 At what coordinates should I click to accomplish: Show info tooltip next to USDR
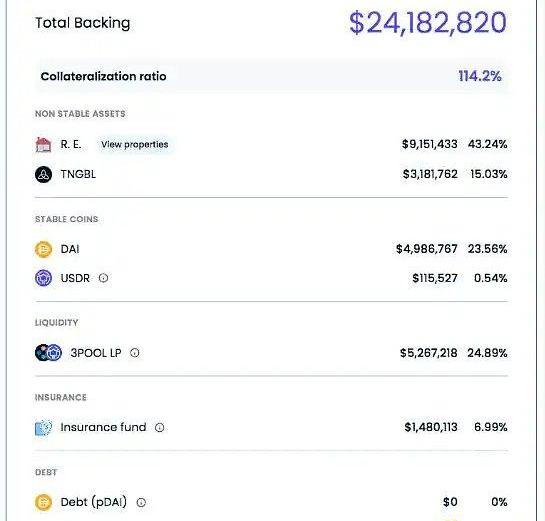103,278
